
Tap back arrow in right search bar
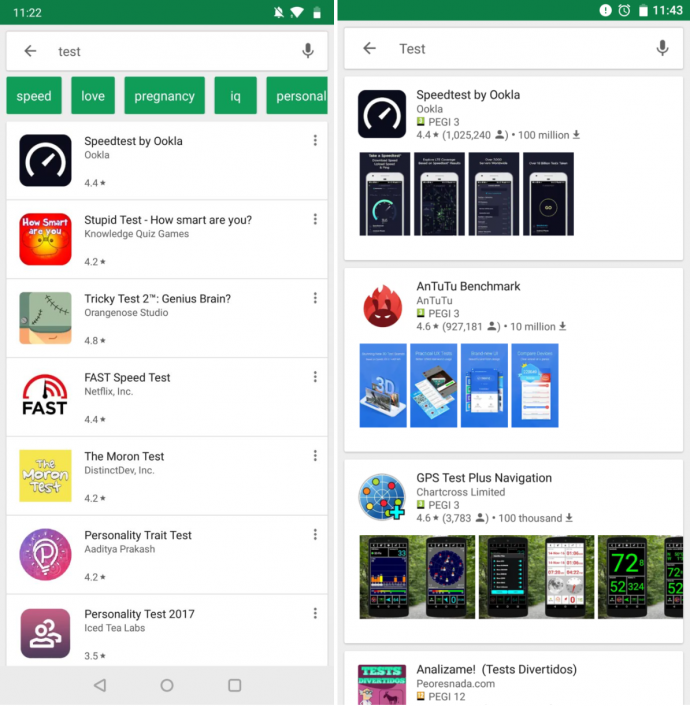click(369, 48)
